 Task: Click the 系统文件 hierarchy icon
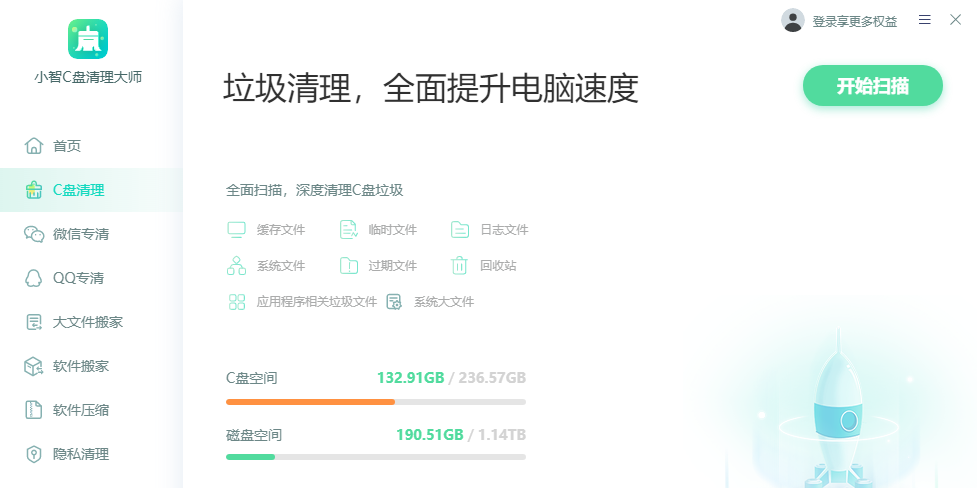point(237,266)
